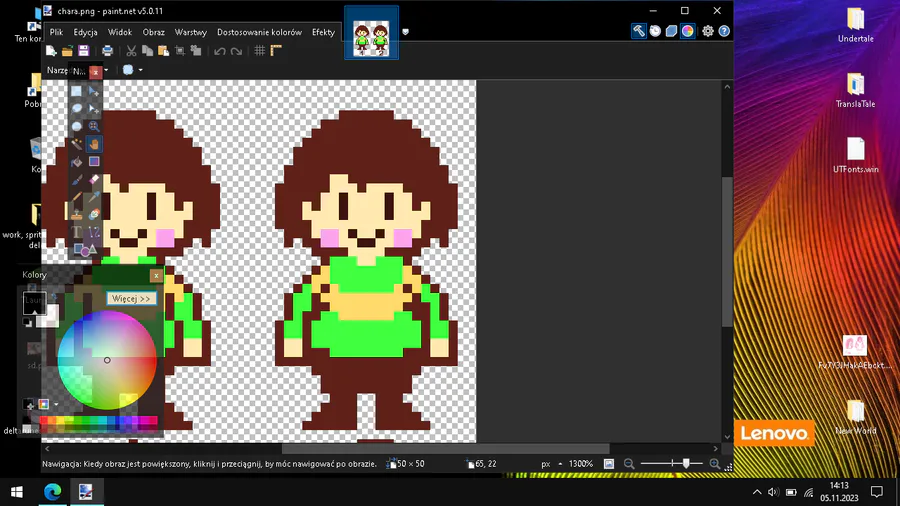
Task: Click the Paste clipboard icon
Action: (x=164, y=51)
